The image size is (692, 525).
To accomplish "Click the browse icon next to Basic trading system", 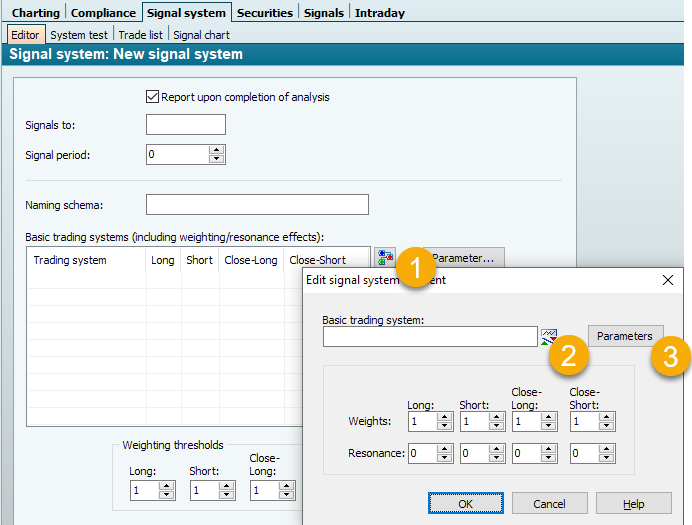I will [549, 336].
